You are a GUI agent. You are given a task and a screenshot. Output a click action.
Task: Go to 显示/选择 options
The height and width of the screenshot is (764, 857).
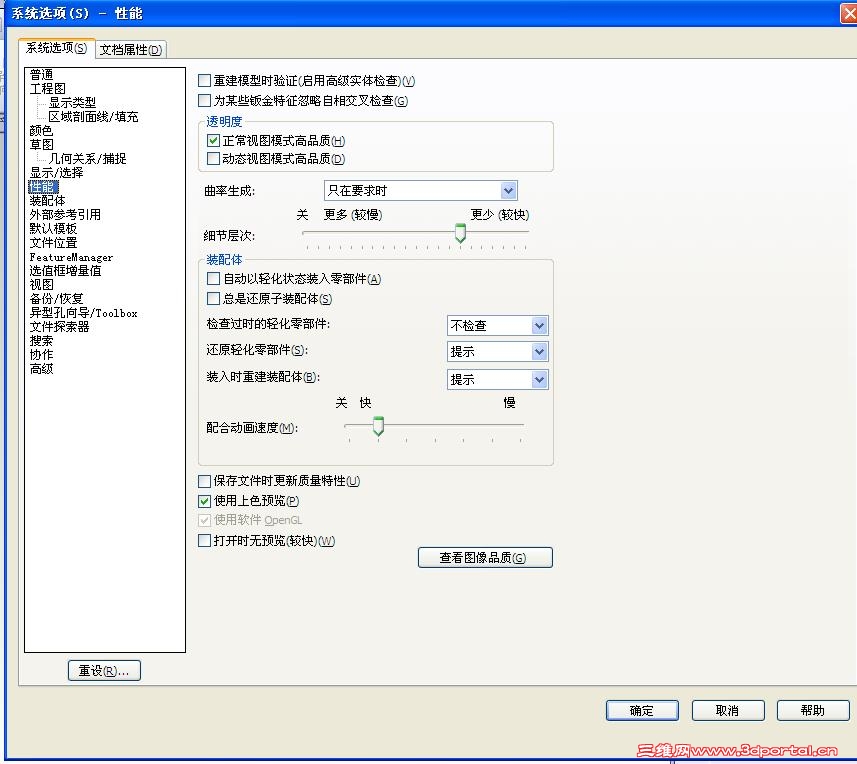56,173
